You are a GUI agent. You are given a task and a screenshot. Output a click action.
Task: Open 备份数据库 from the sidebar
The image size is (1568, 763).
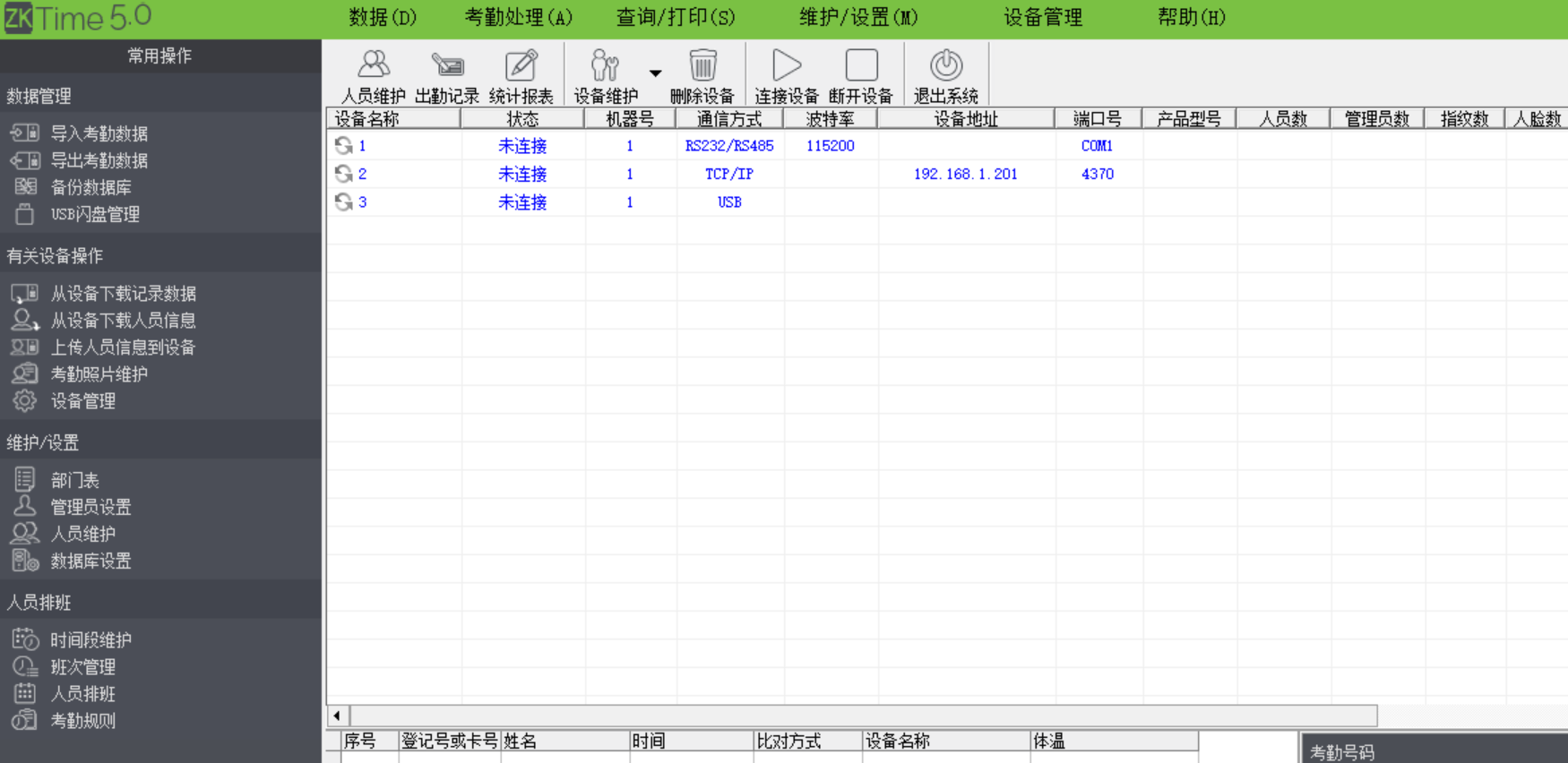coord(90,187)
